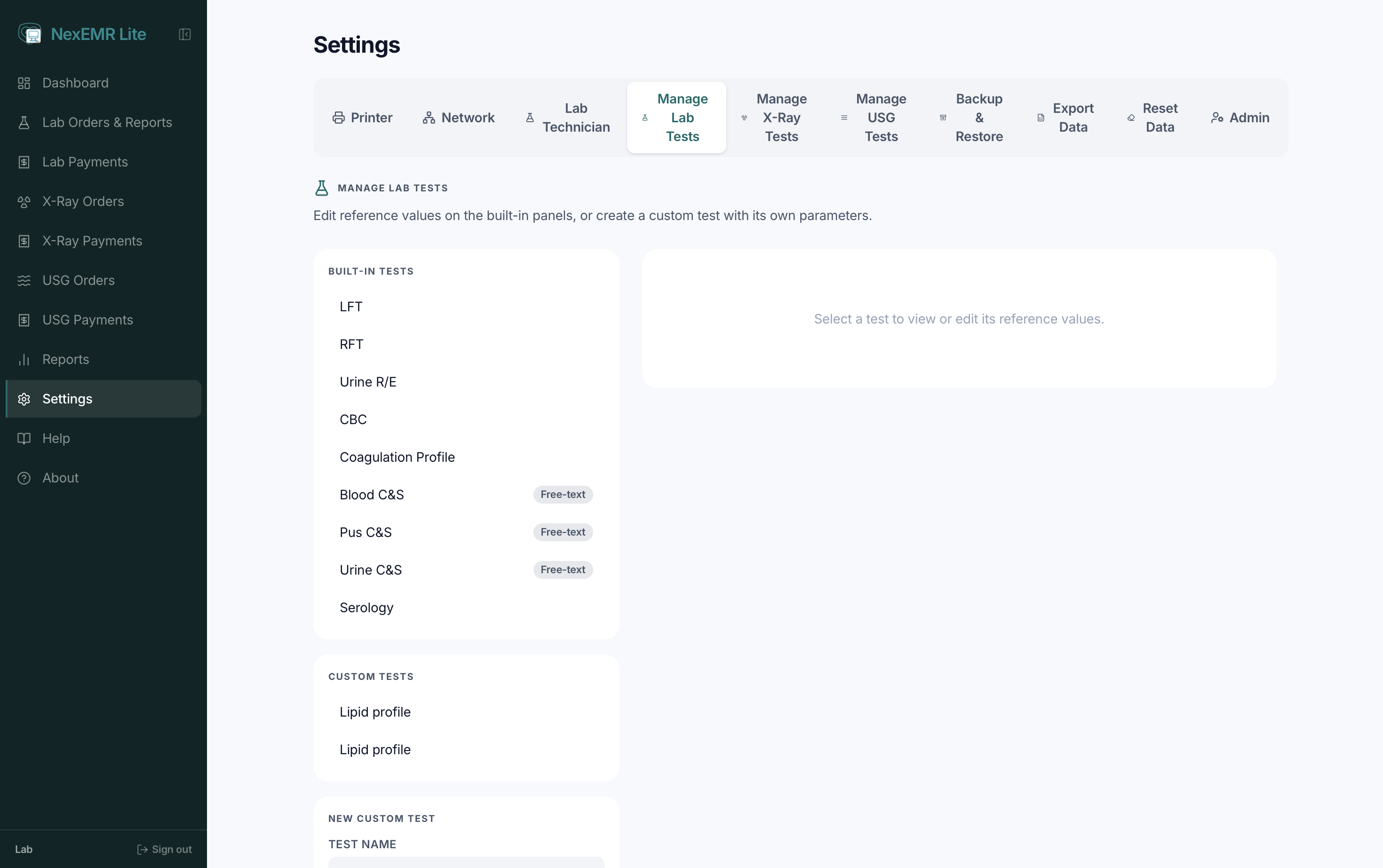Viewport: 1383px width, 868px height.
Task: Click the Reports bar chart icon
Action: (x=24, y=359)
